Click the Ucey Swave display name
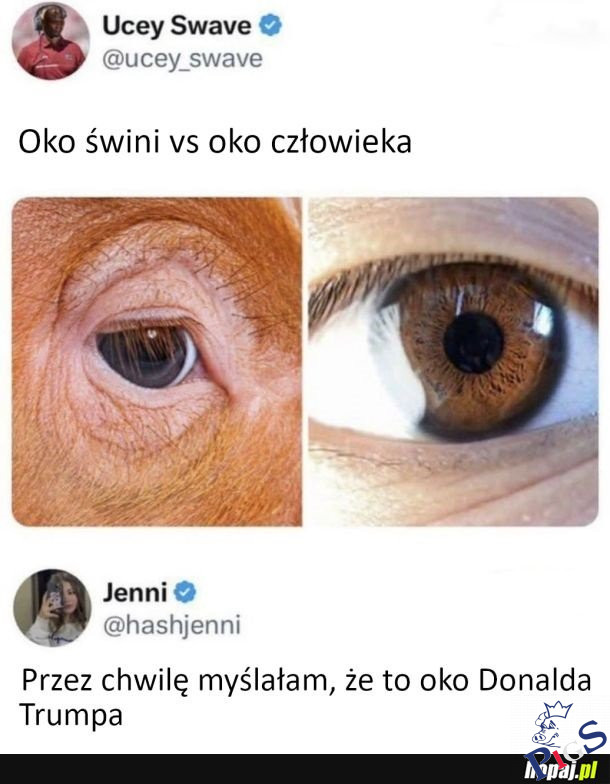Screen dimensions: 610x784 [177, 26]
